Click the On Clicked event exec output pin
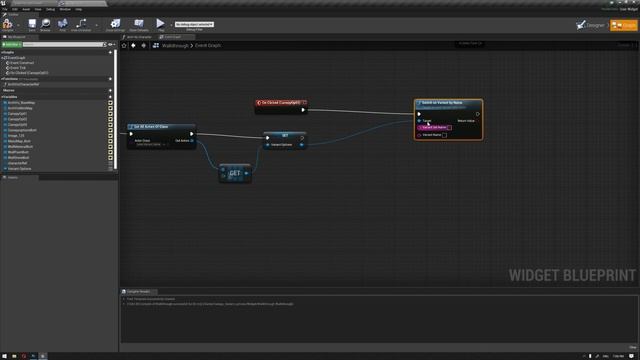The width and height of the screenshot is (640, 360). point(303,110)
